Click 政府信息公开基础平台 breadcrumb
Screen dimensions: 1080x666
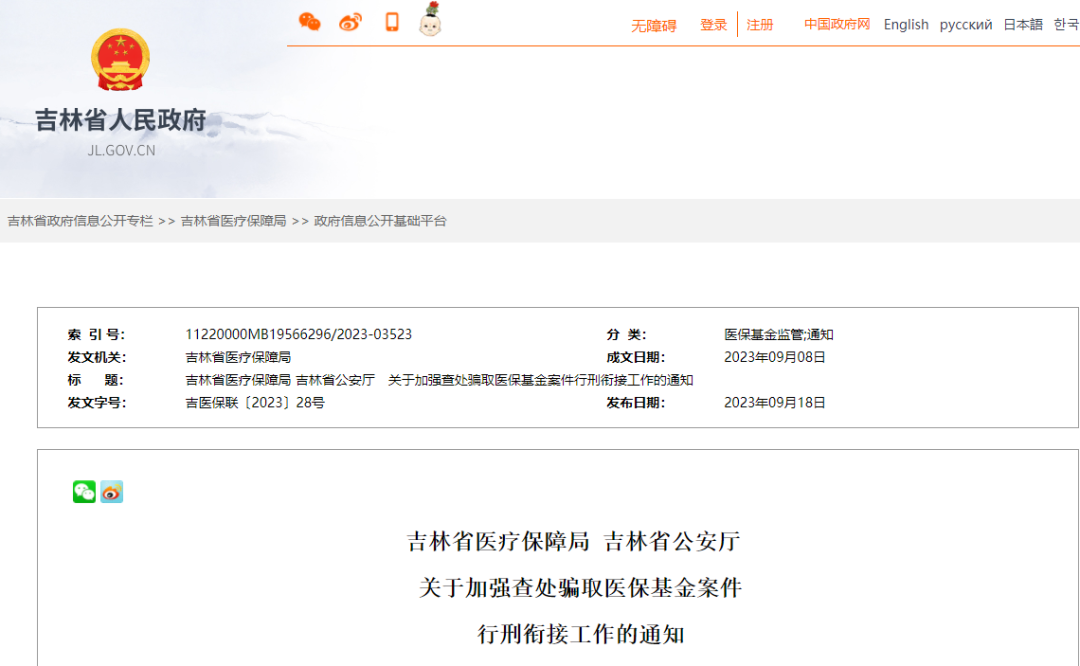pos(380,221)
